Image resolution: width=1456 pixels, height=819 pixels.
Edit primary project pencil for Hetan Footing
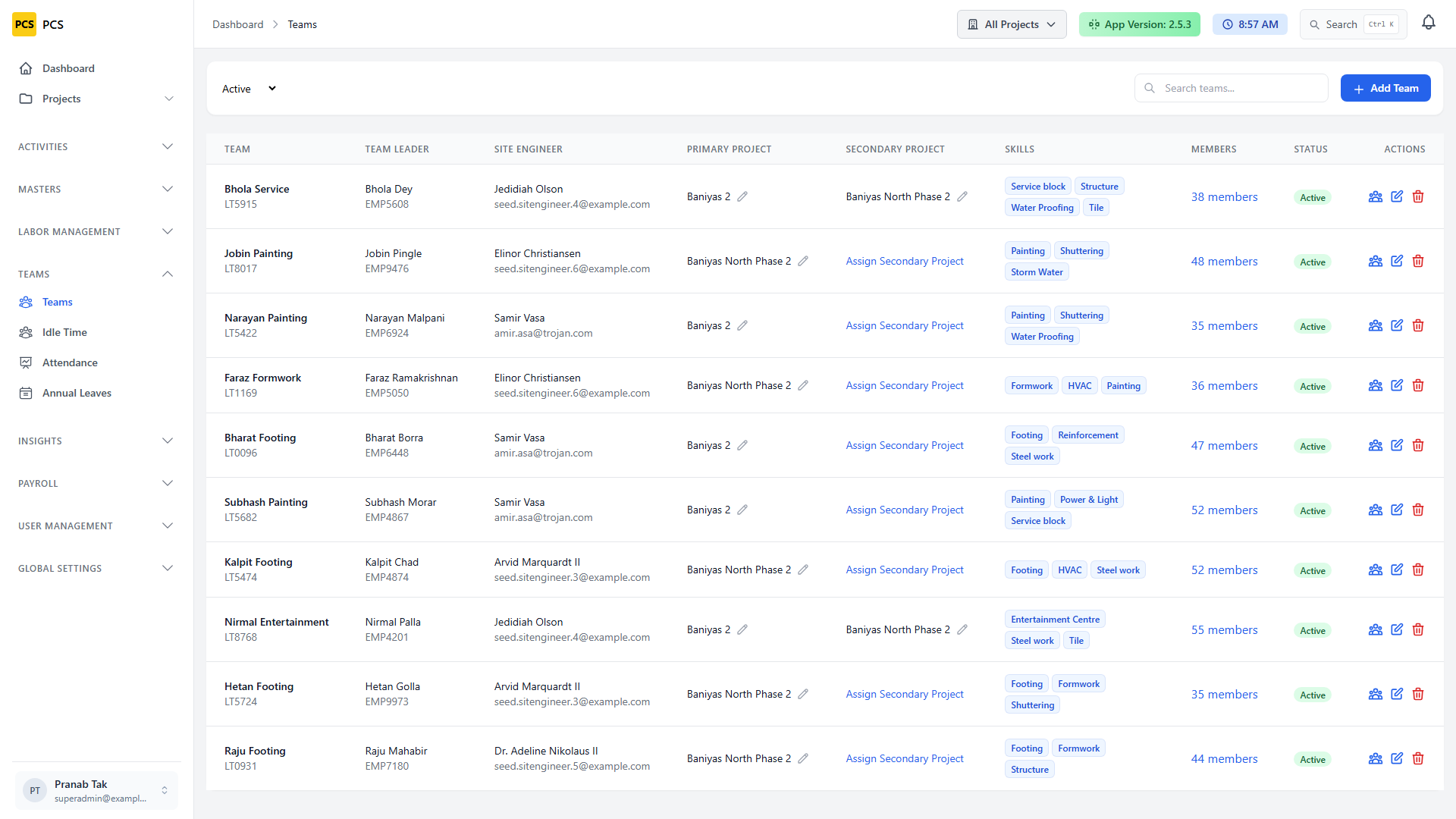(x=803, y=694)
